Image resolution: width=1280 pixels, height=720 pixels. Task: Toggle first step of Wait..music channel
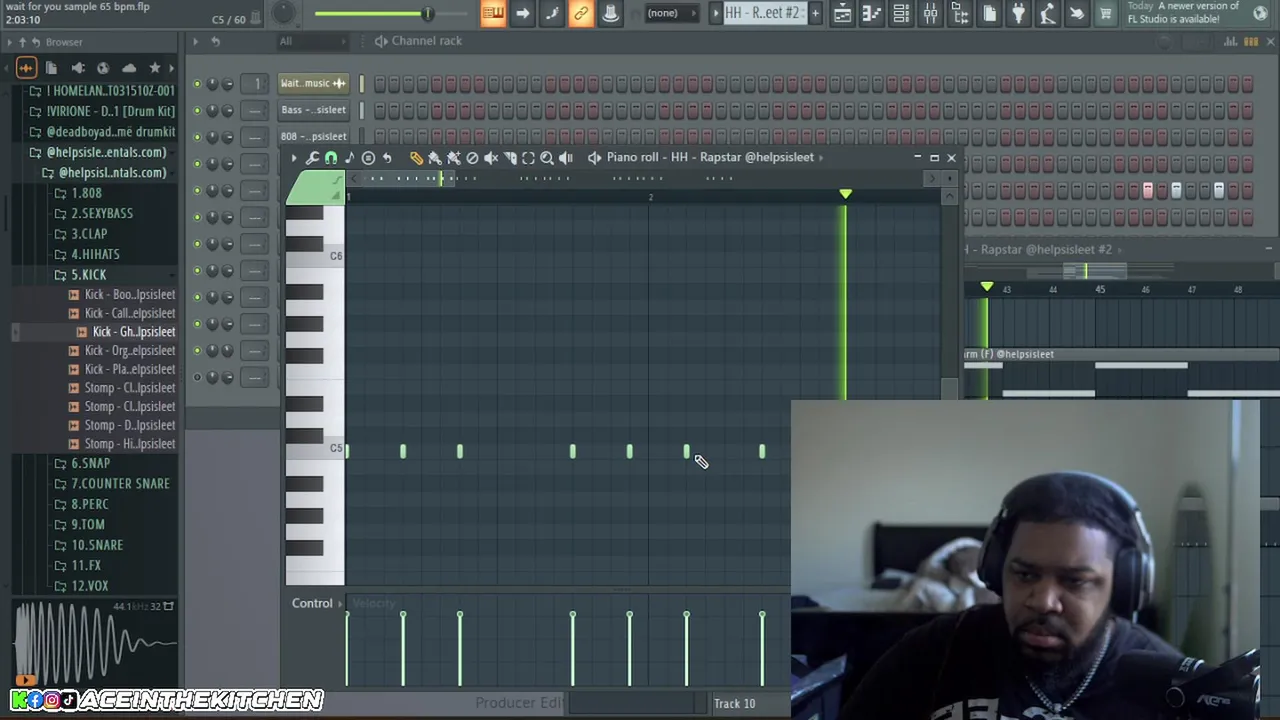tap(380, 85)
